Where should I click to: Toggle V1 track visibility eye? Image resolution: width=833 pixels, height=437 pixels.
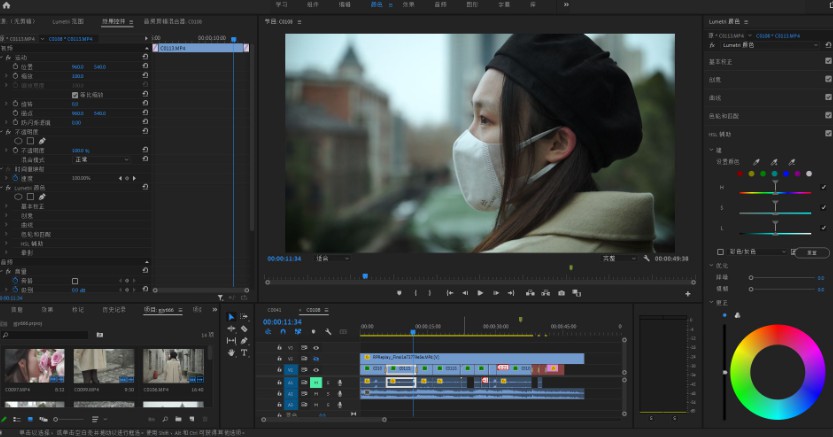(316, 370)
